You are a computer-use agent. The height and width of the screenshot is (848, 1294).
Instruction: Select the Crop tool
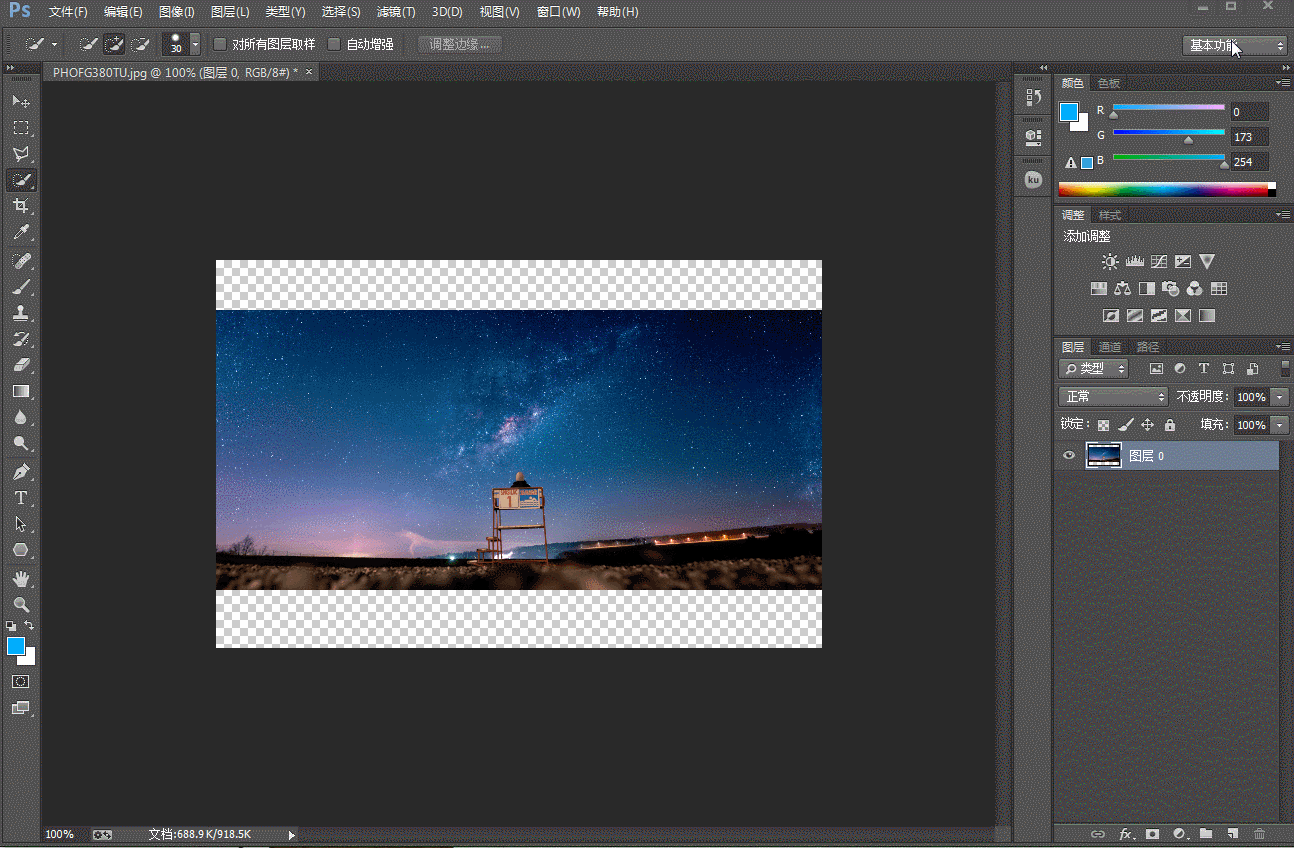click(20, 206)
